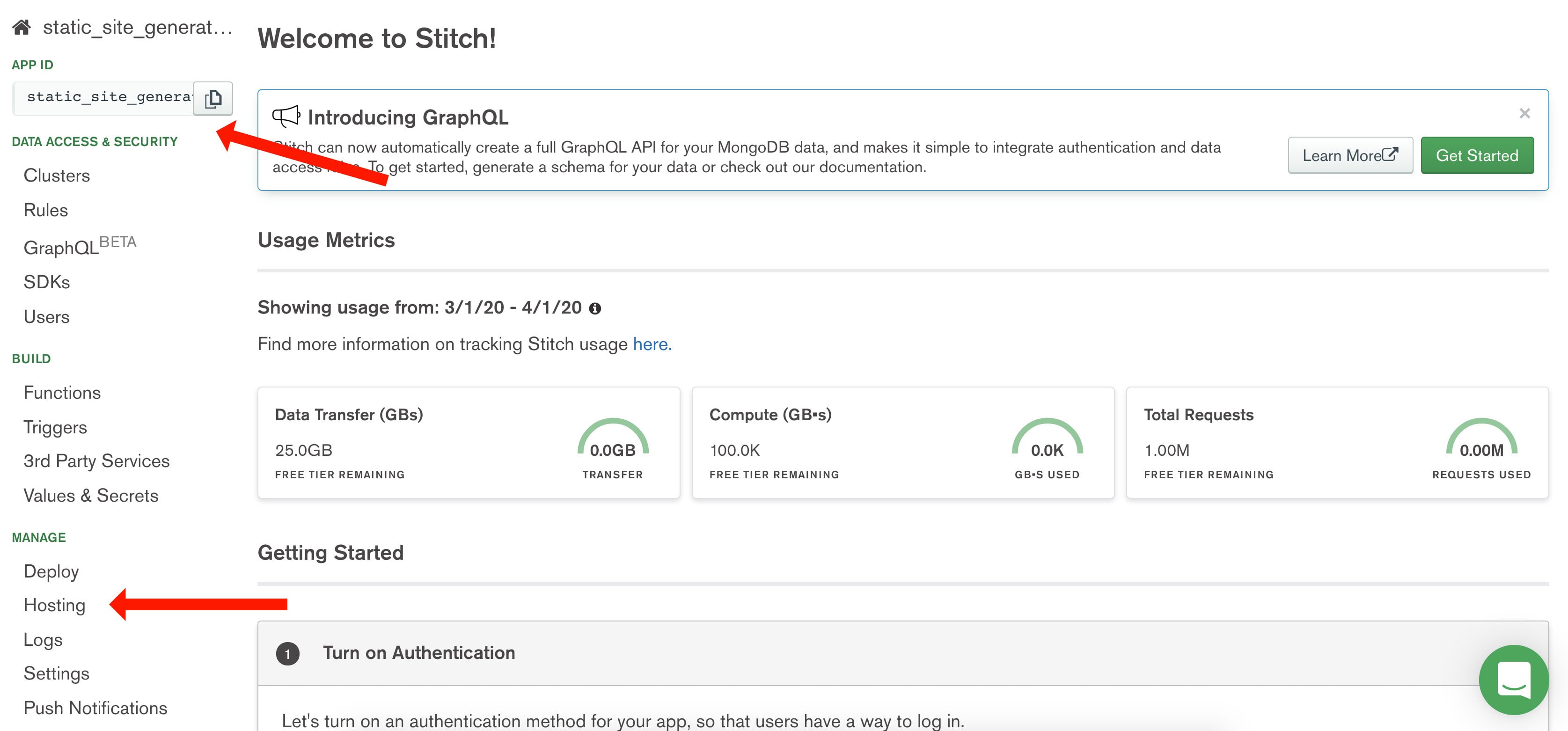Open 3rd Party Services
Image resolution: width=1568 pixels, height=731 pixels.
point(96,461)
